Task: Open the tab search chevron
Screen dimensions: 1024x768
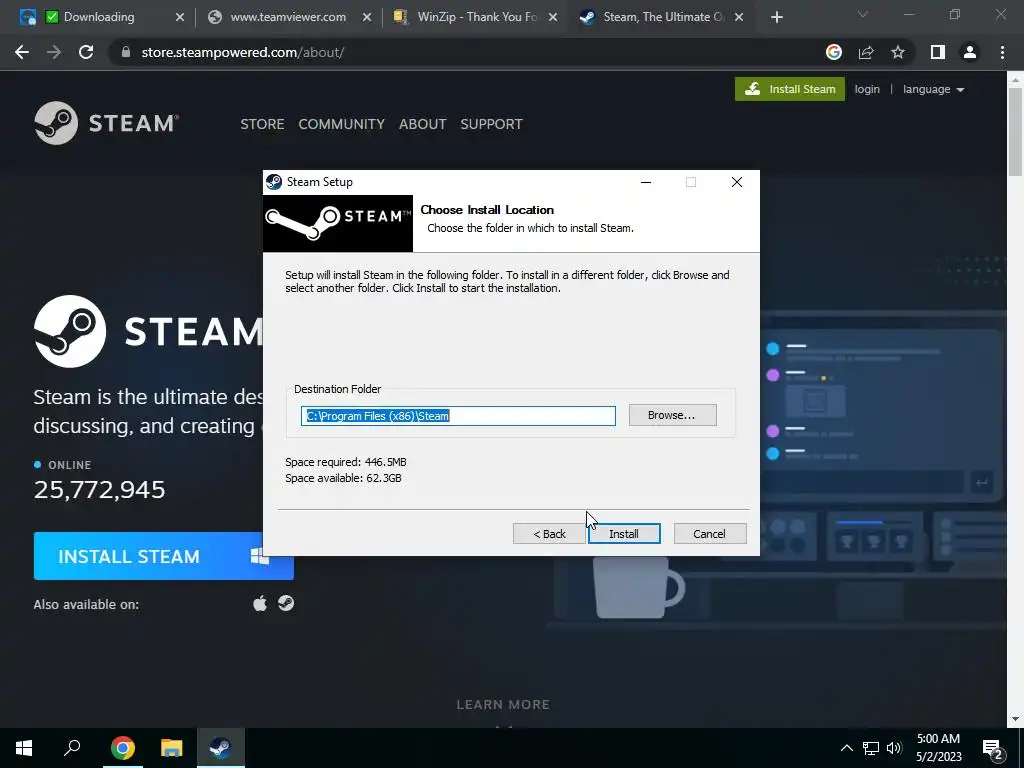Action: pos(863,15)
